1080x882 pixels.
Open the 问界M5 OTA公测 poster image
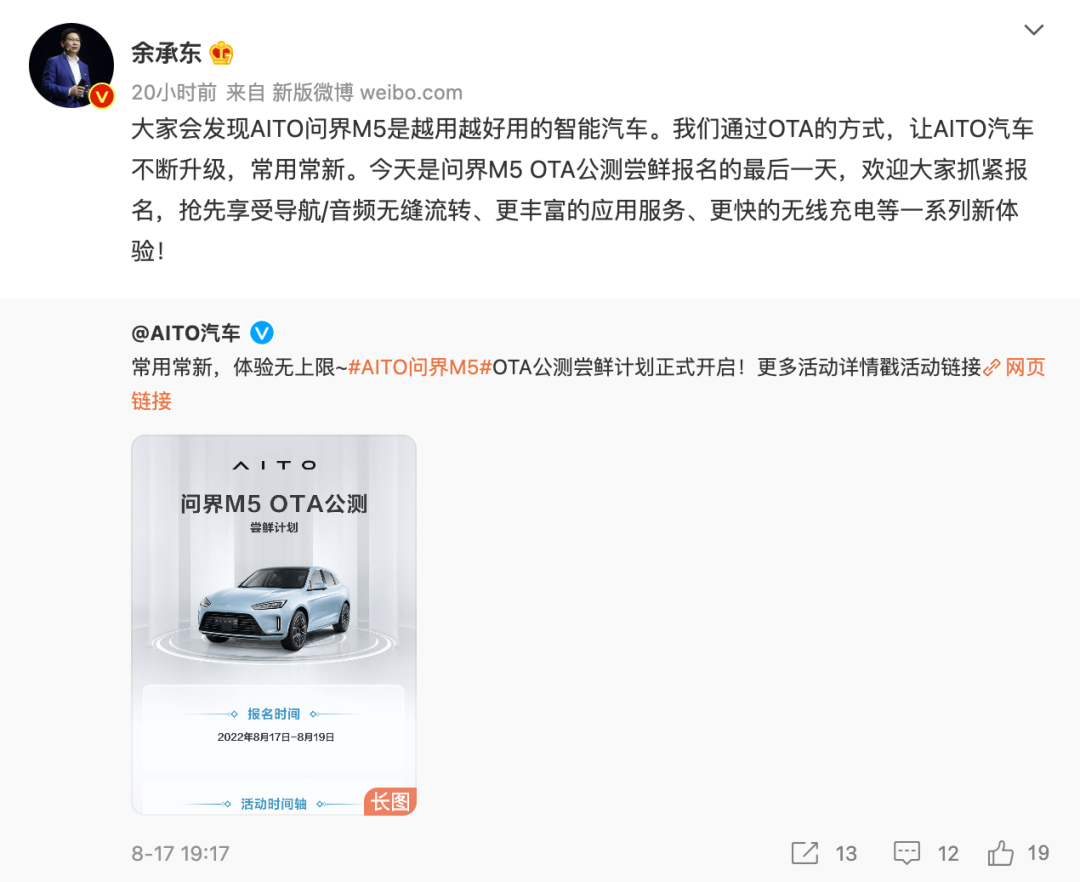point(274,624)
